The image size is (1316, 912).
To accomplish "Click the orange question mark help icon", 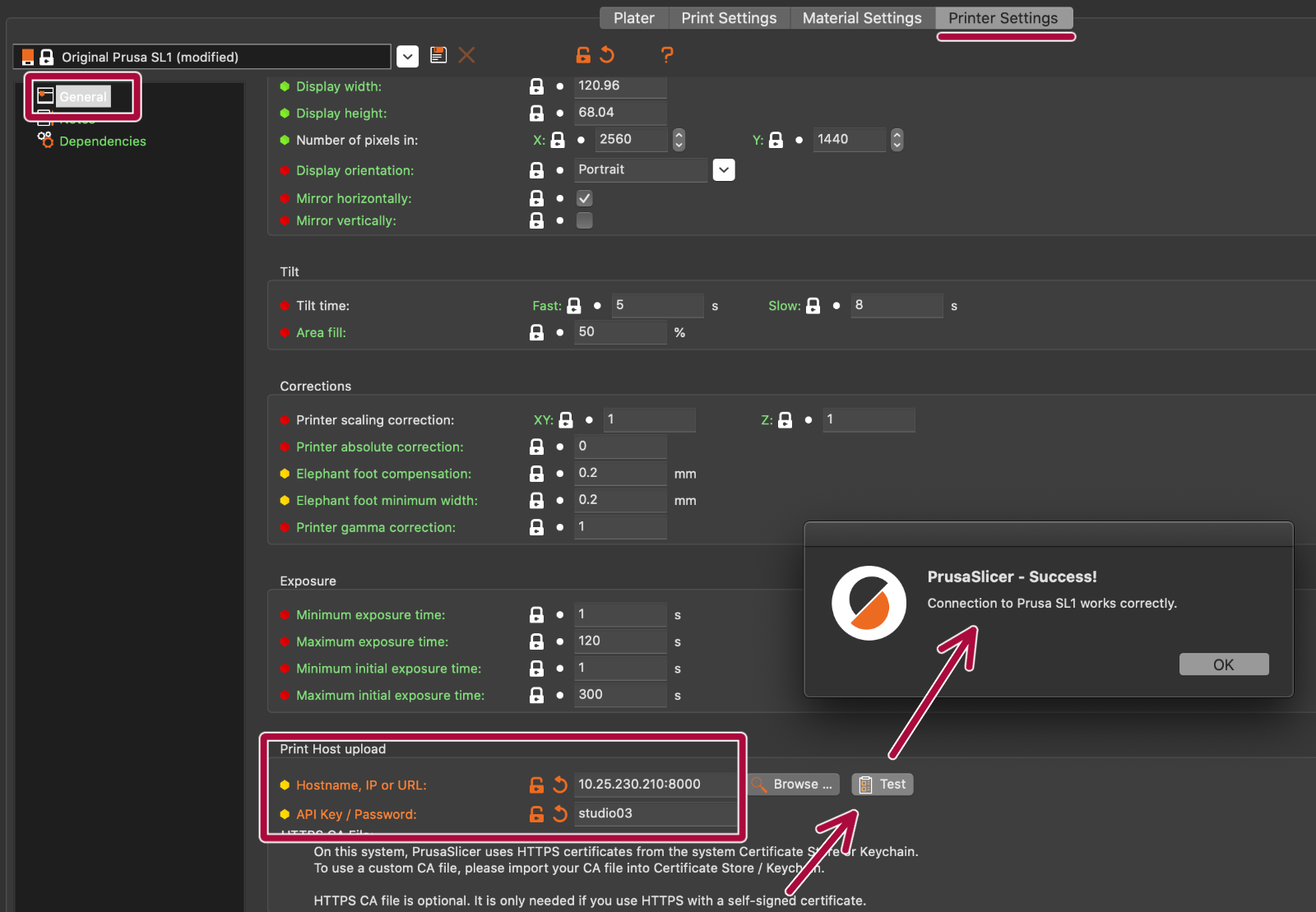I will point(667,55).
